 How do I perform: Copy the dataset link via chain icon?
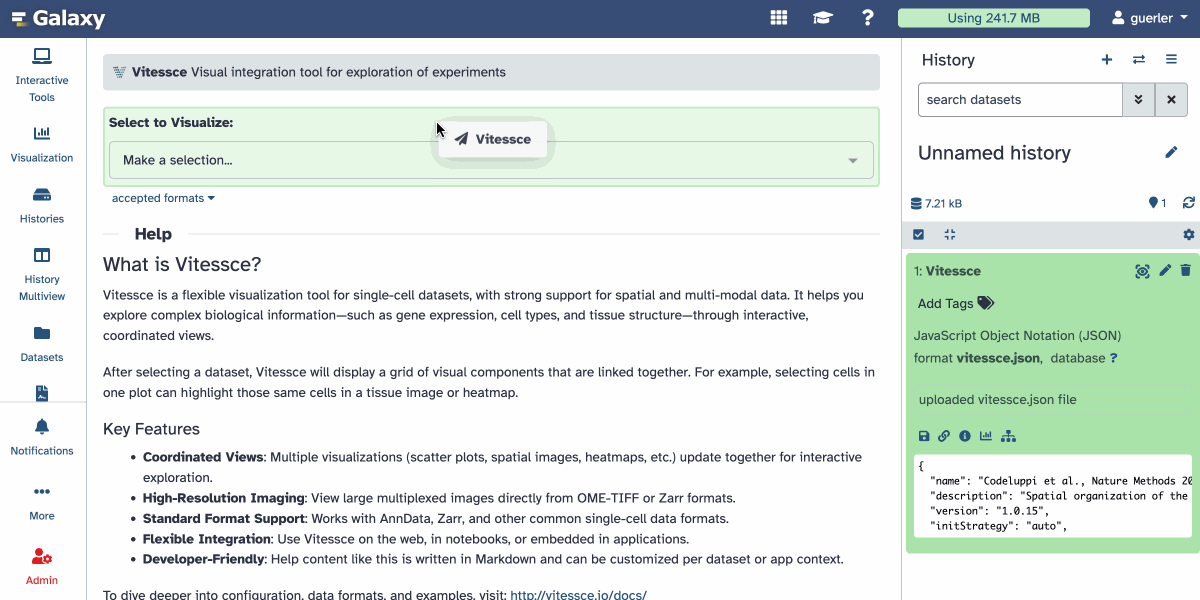(x=944, y=436)
